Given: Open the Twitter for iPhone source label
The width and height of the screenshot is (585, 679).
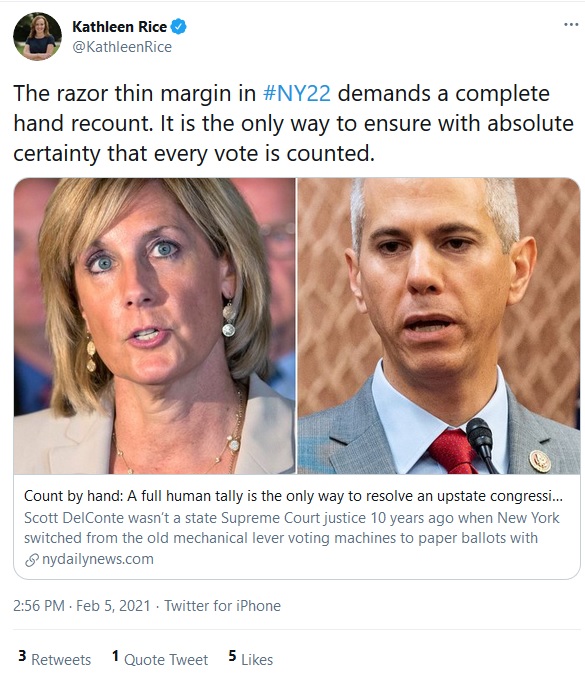Looking at the screenshot, I should pos(223,606).
